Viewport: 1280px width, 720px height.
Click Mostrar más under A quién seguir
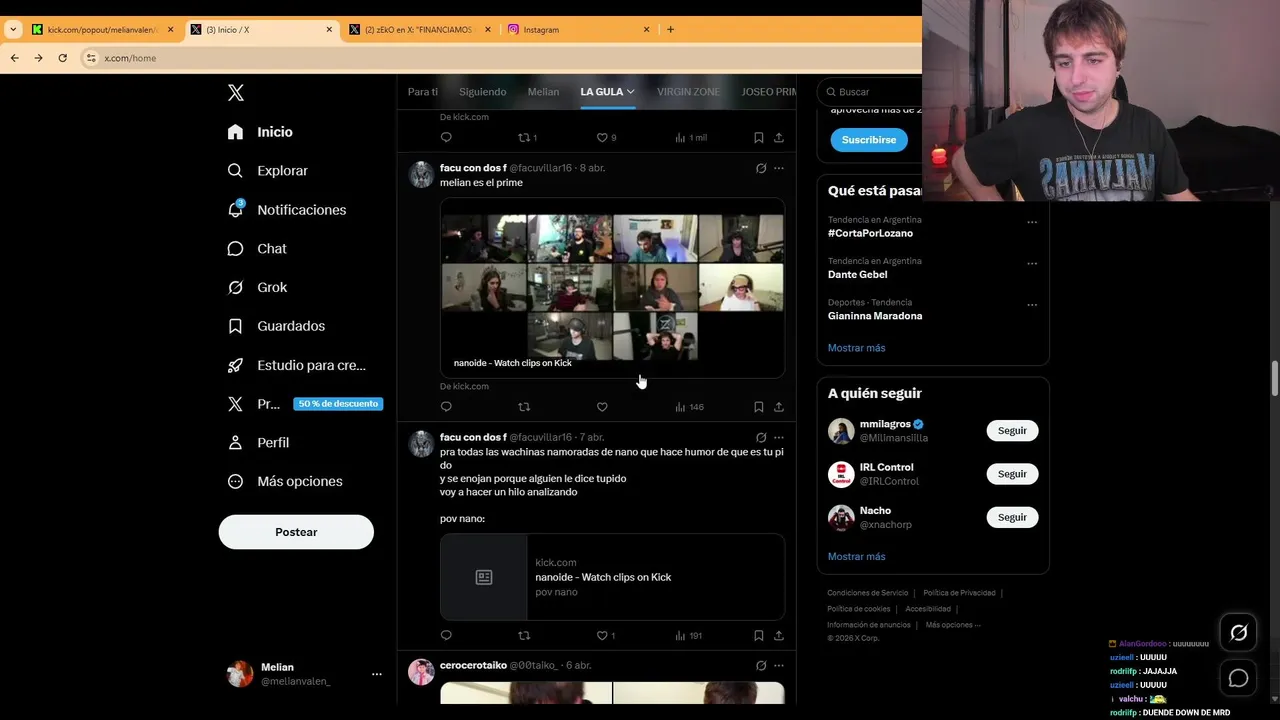tap(856, 557)
